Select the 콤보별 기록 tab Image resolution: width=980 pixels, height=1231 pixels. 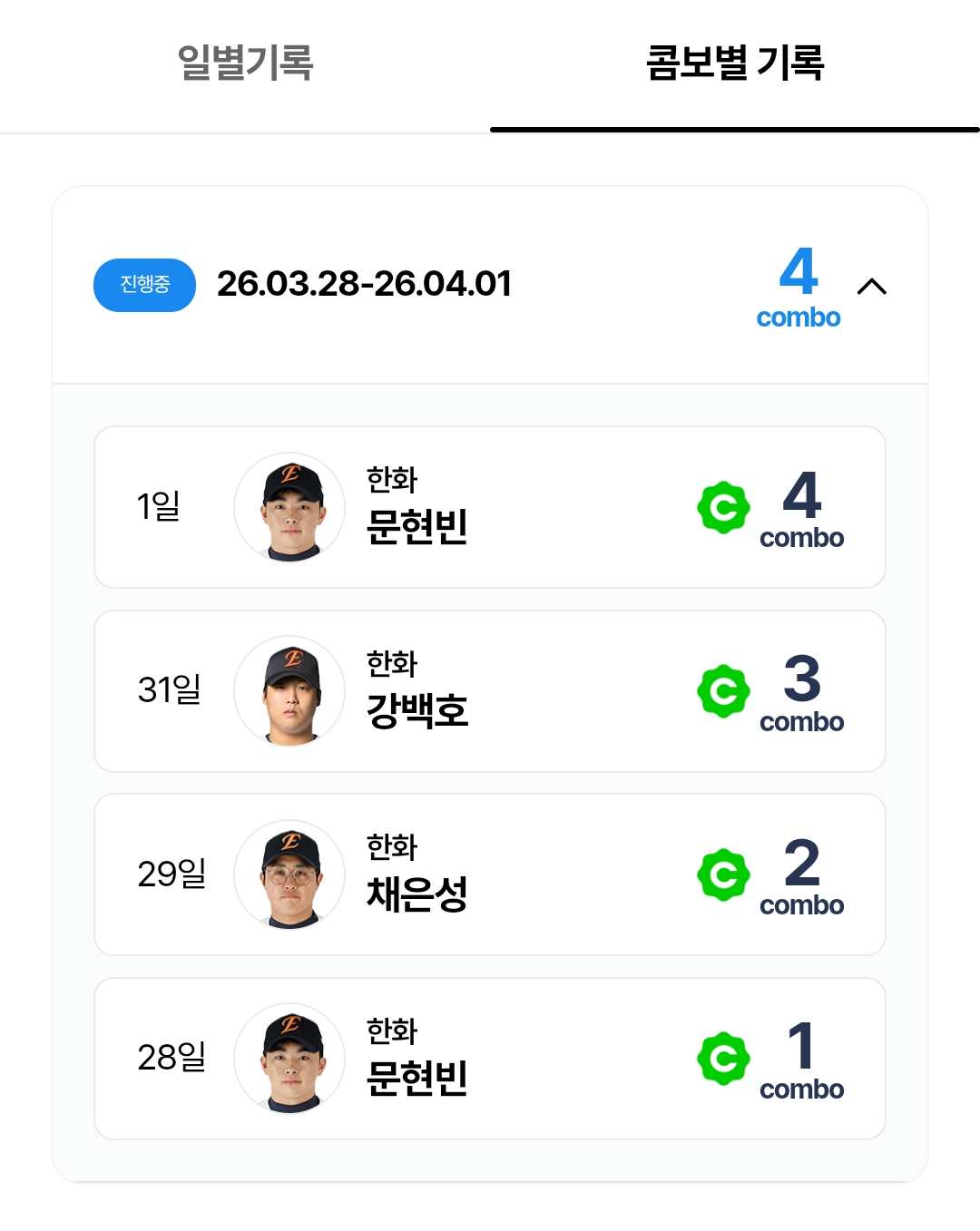tap(735, 64)
